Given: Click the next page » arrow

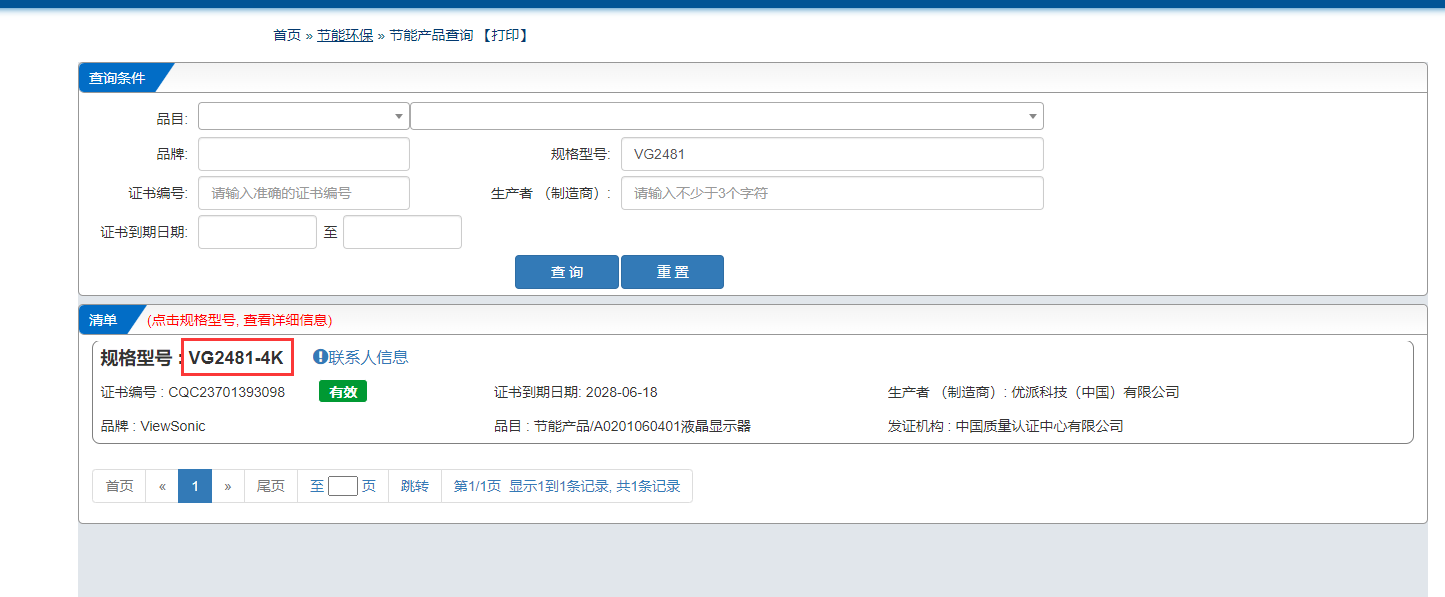Looking at the screenshot, I should [x=228, y=486].
